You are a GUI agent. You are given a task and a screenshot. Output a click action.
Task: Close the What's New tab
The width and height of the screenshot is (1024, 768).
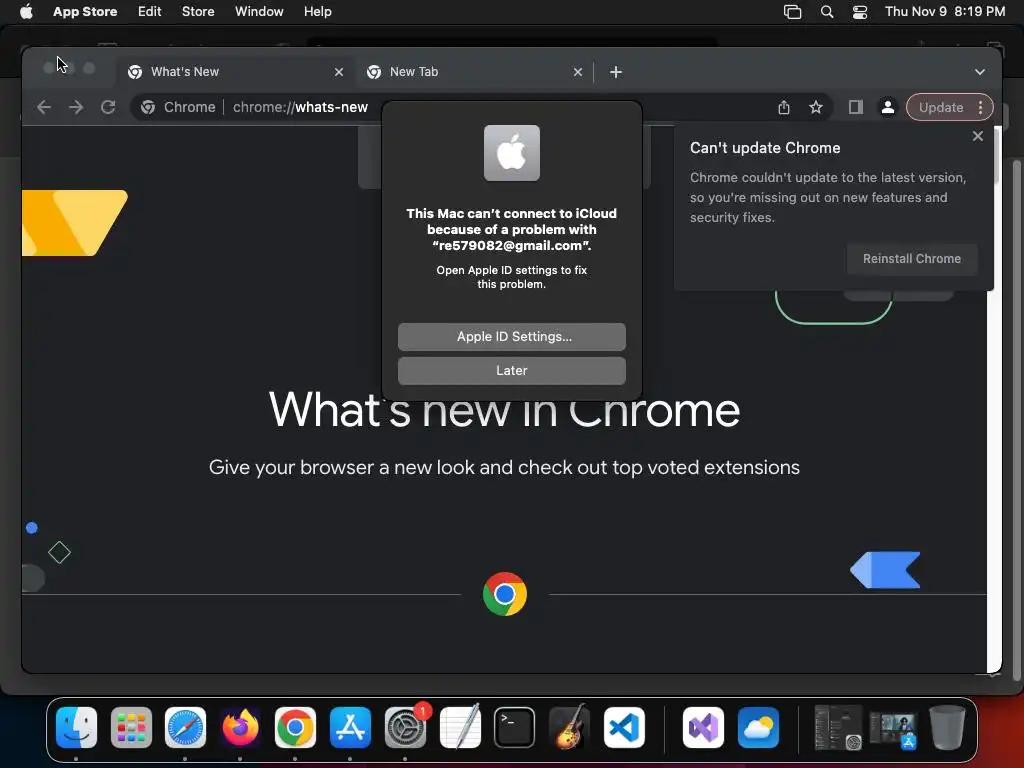click(x=339, y=72)
